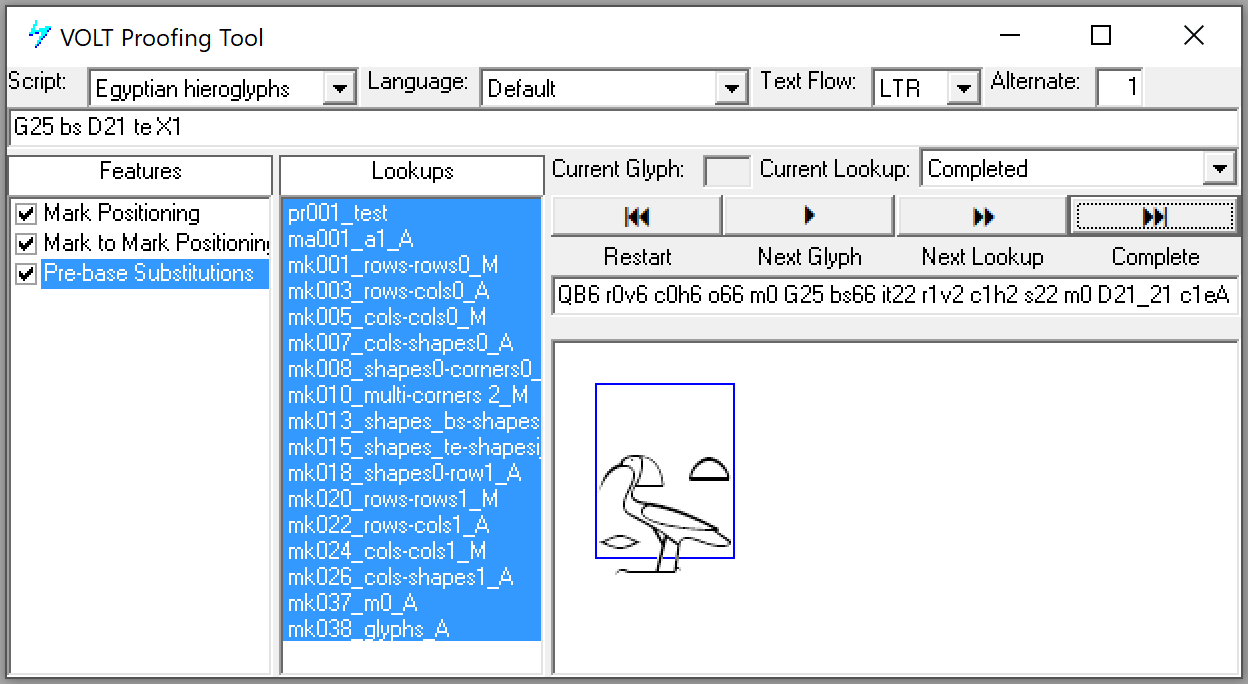Click the Next Glyph play icon
This screenshot has height=684, width=1248.
pyautogui.click(x=808, y=215)
